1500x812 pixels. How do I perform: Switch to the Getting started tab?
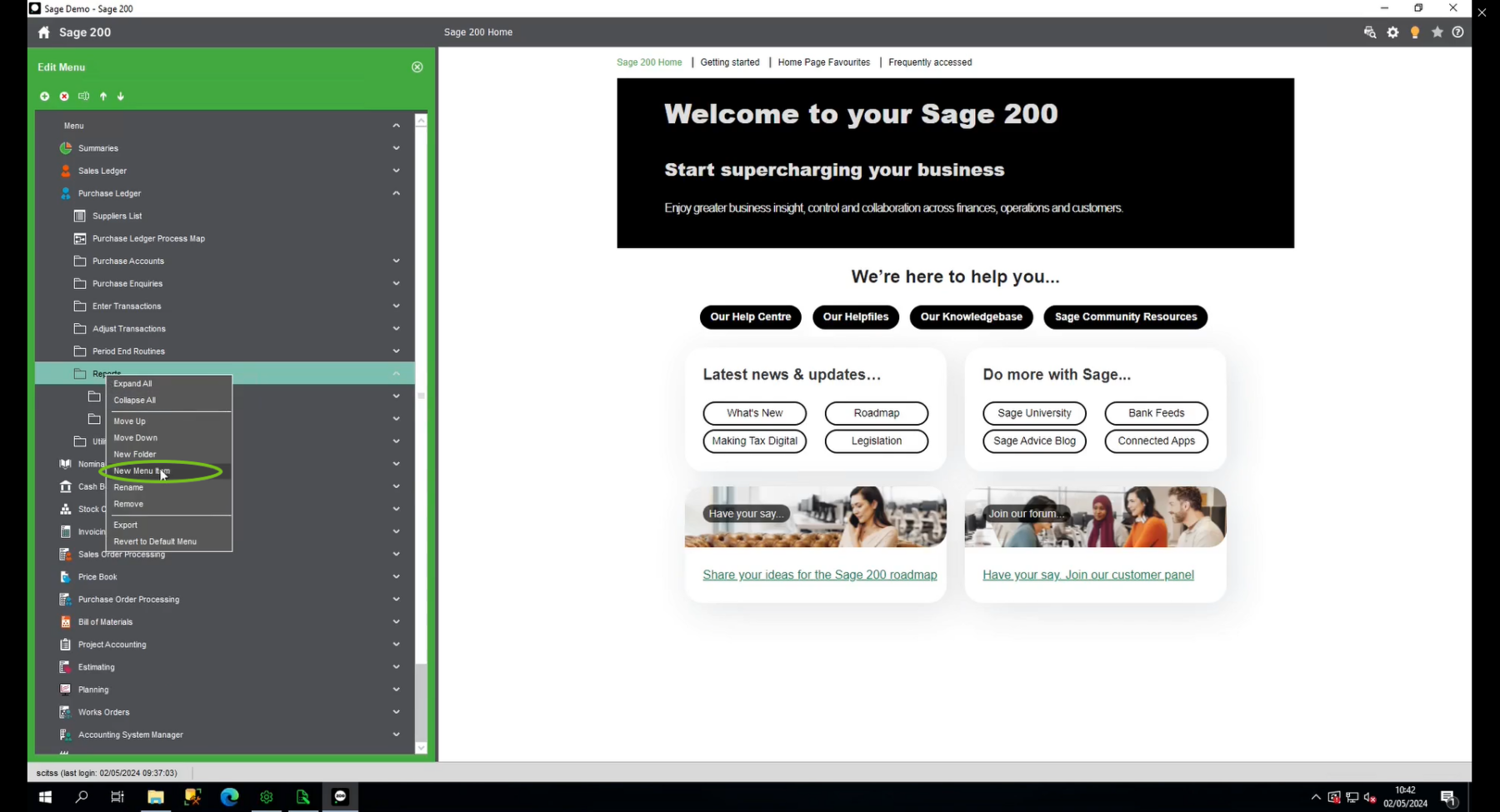(729, 62)
